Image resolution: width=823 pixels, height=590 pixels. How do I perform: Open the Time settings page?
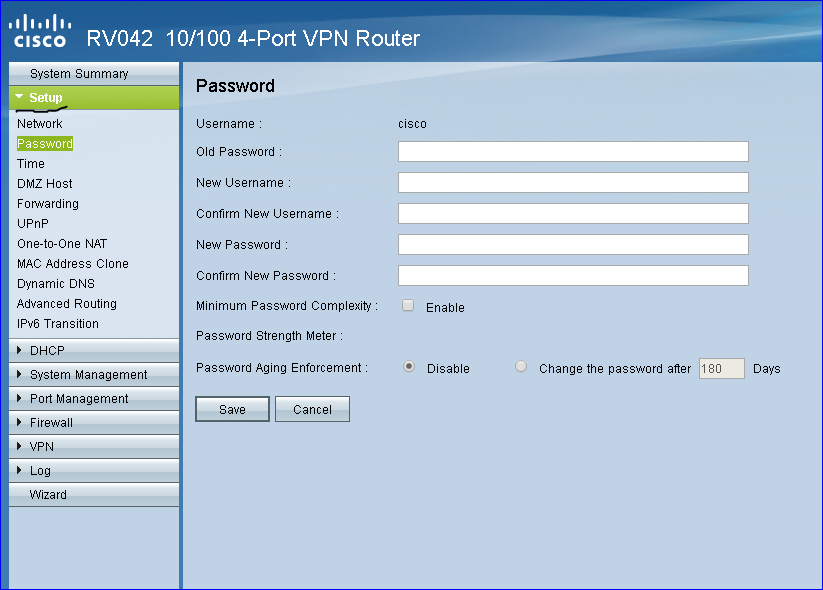click(30, 164)
